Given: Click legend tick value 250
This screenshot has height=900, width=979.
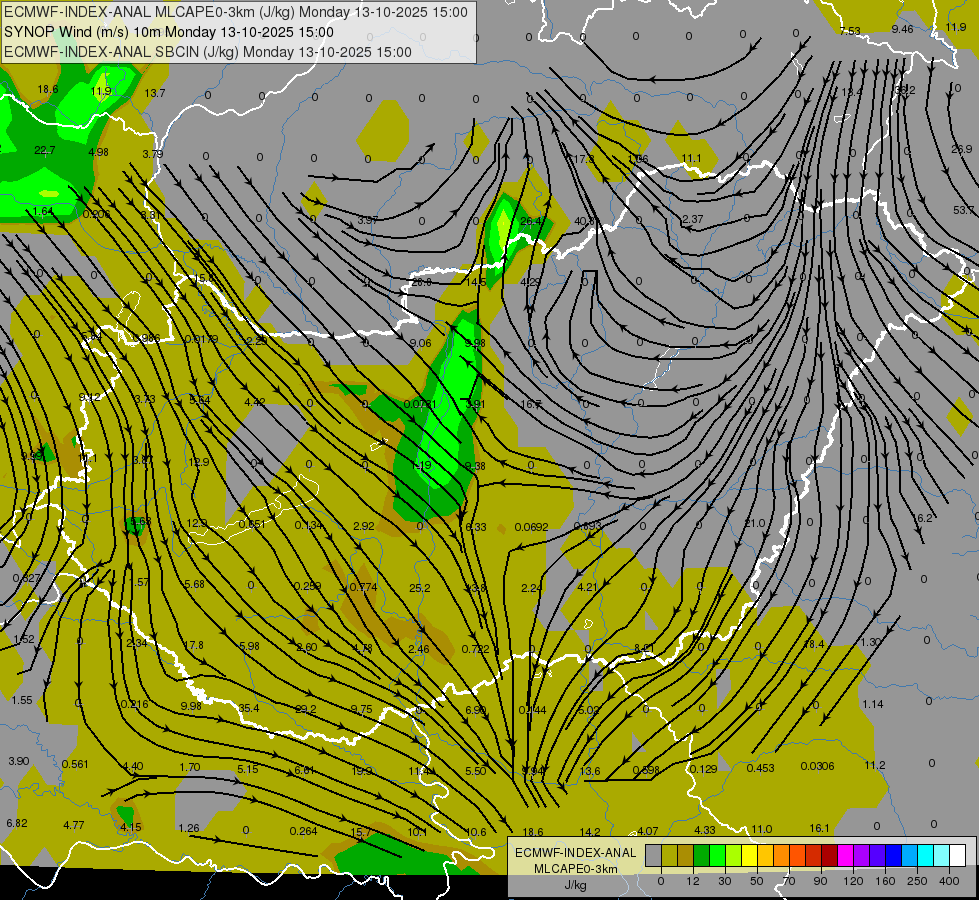Looking at the screenshot, I should point(917,881).
